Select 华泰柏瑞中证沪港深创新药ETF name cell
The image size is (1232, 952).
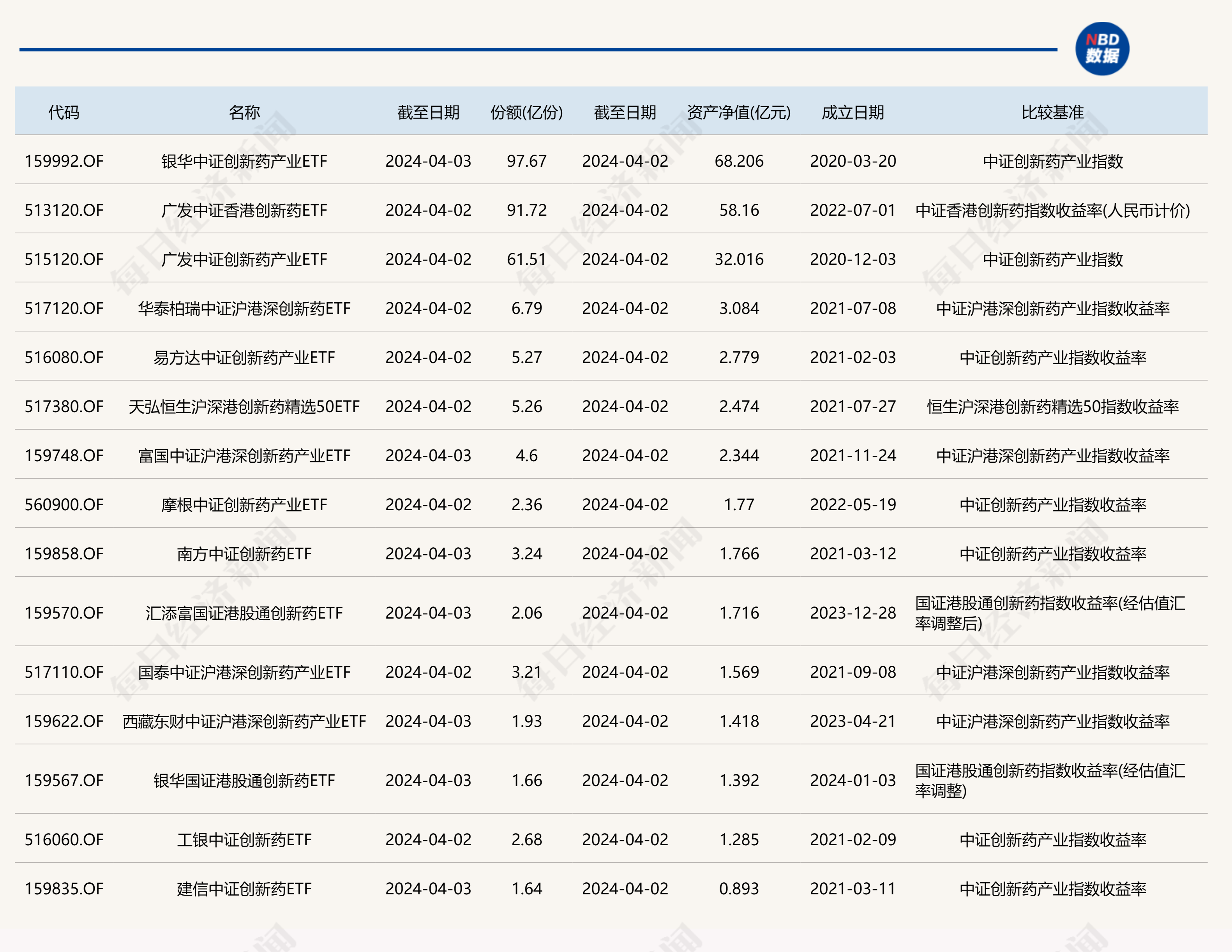tap(244, 309)
